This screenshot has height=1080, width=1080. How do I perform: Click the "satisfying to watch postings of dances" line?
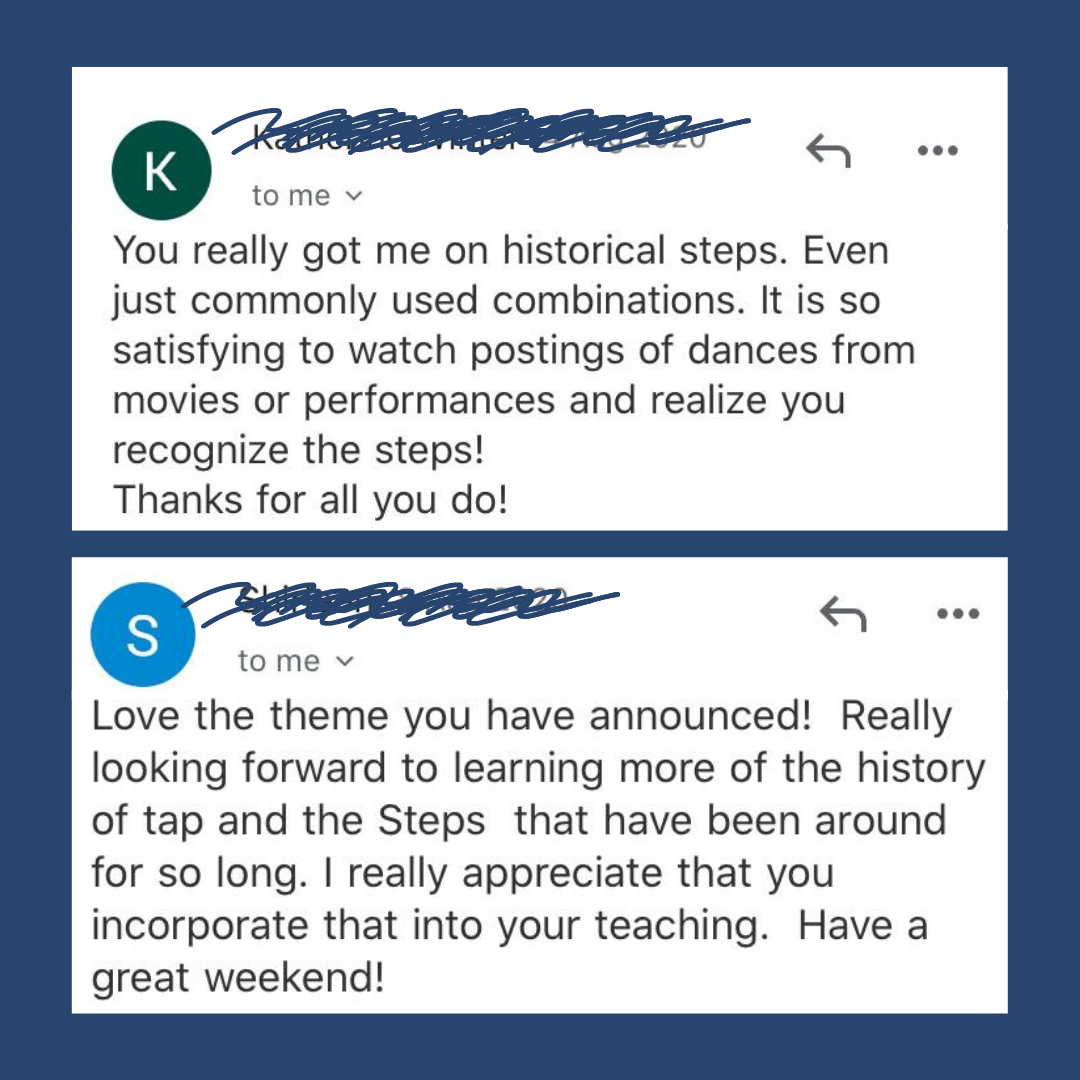[514, 351]
